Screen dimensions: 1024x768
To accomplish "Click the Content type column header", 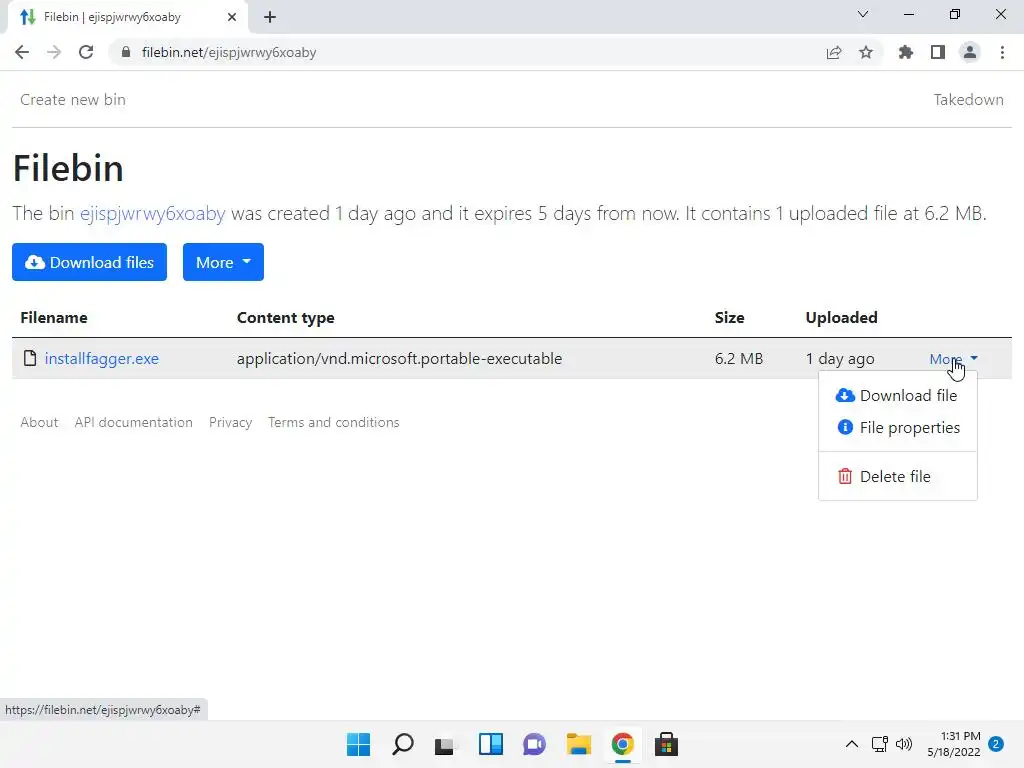I will [x=286, y=318].
